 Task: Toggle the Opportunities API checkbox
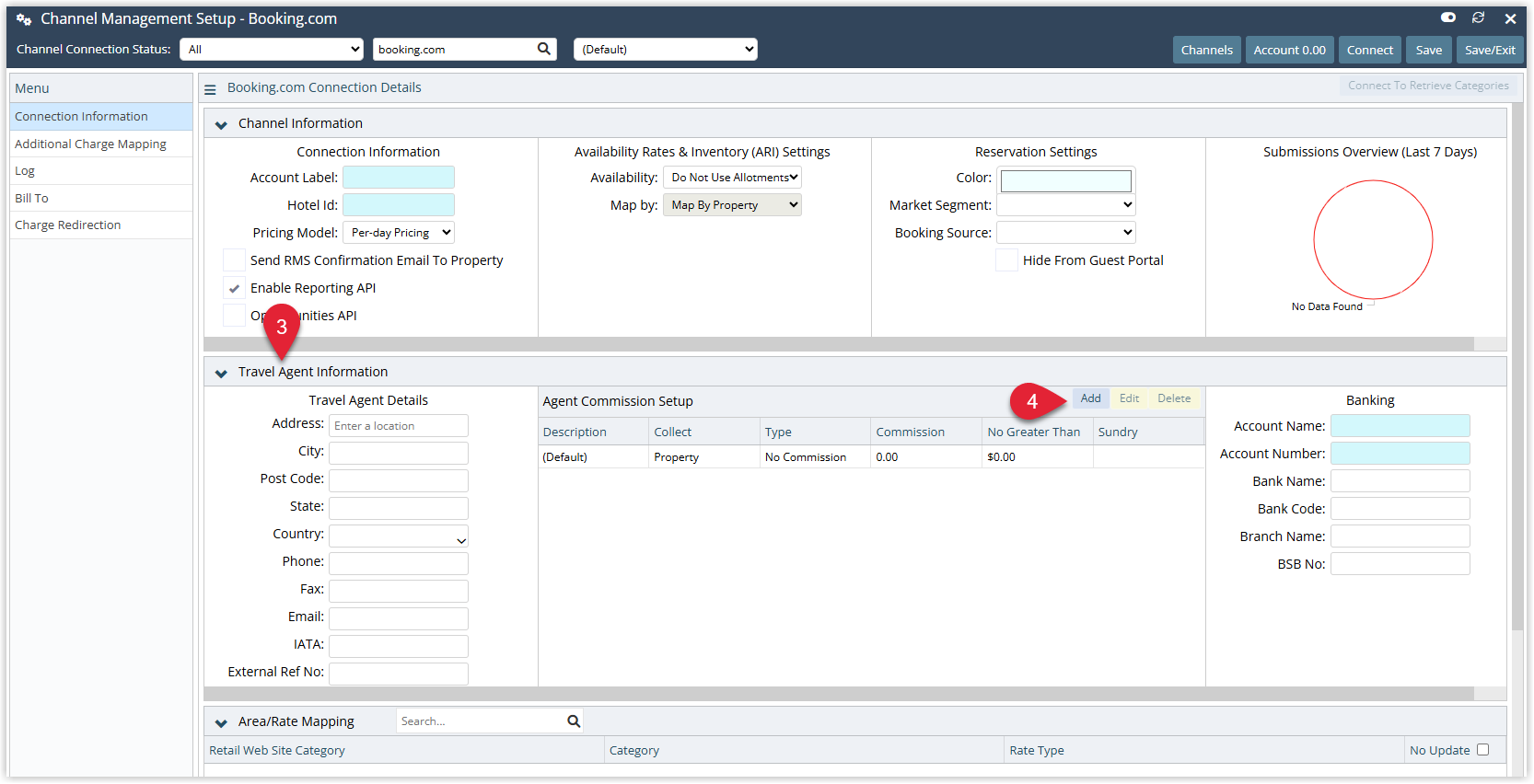point(235,316)
